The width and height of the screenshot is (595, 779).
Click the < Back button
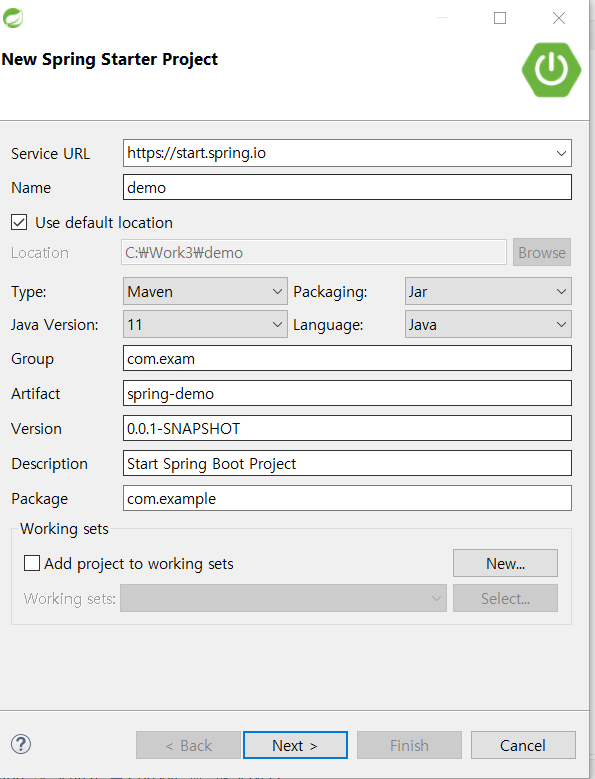(188, 745)
